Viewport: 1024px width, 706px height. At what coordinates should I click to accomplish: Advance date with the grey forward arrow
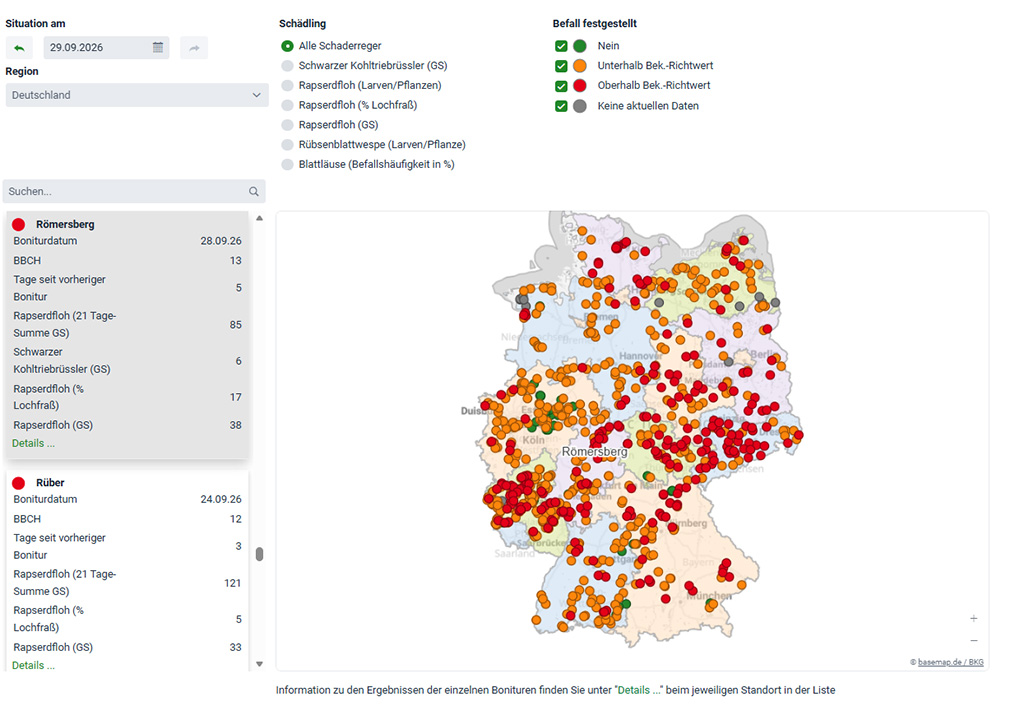coord(194,48)
